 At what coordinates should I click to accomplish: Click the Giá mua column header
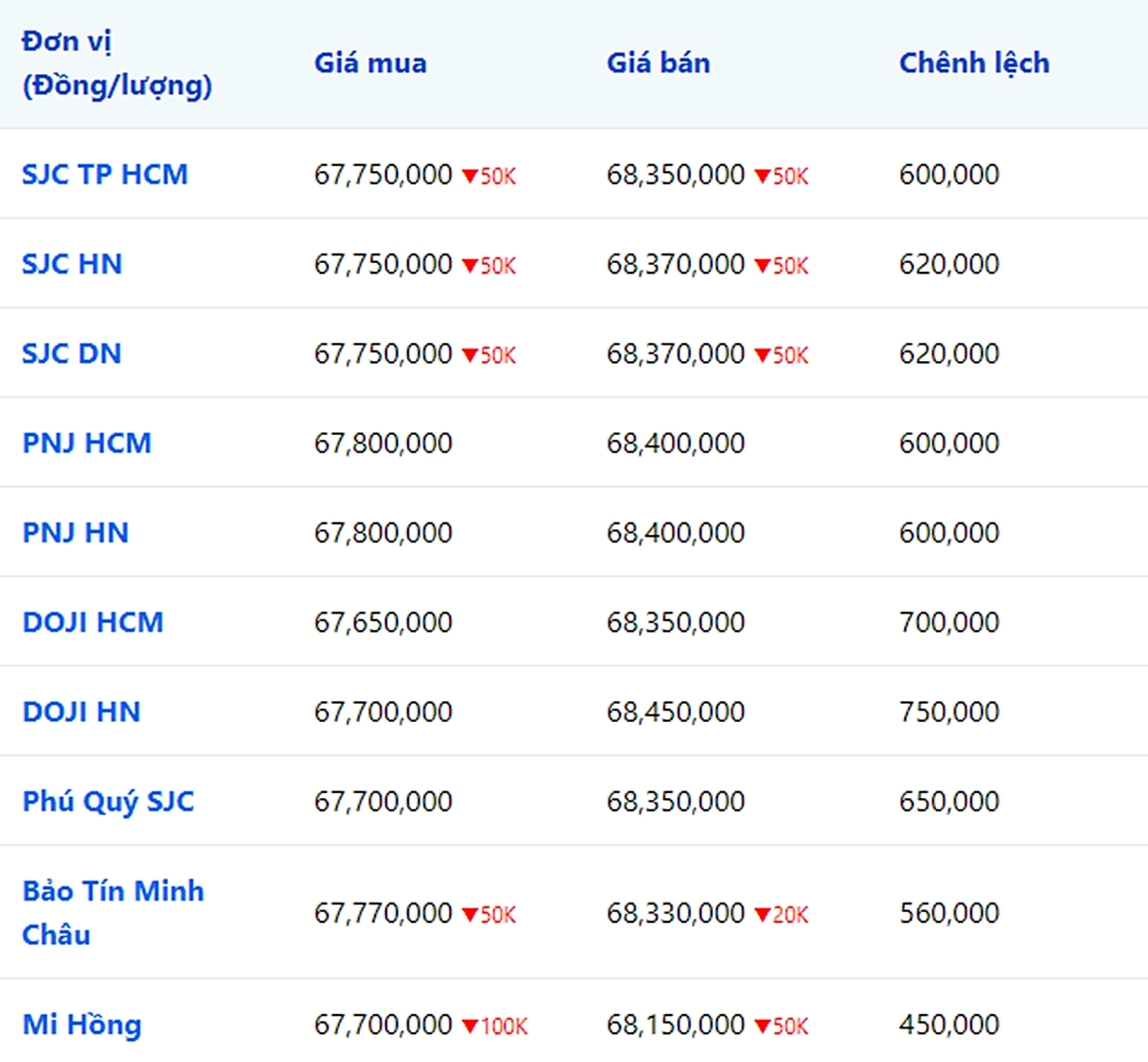tap(371, 63)
